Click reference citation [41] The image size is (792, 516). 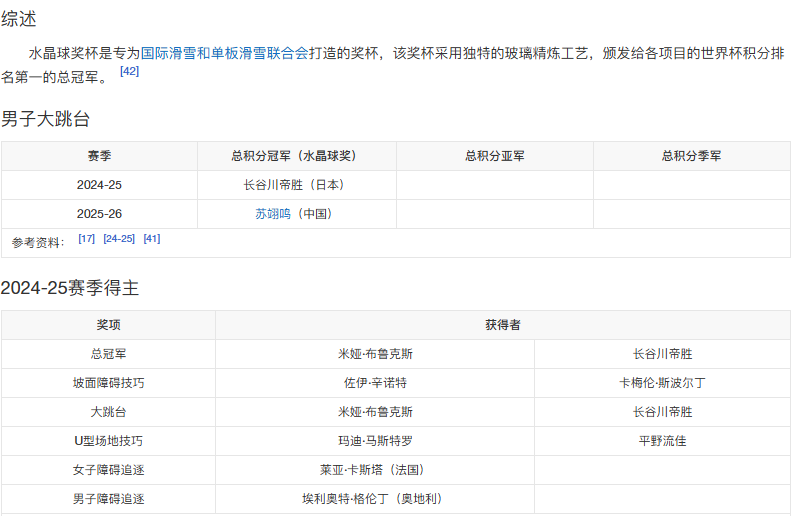[152, 238]
